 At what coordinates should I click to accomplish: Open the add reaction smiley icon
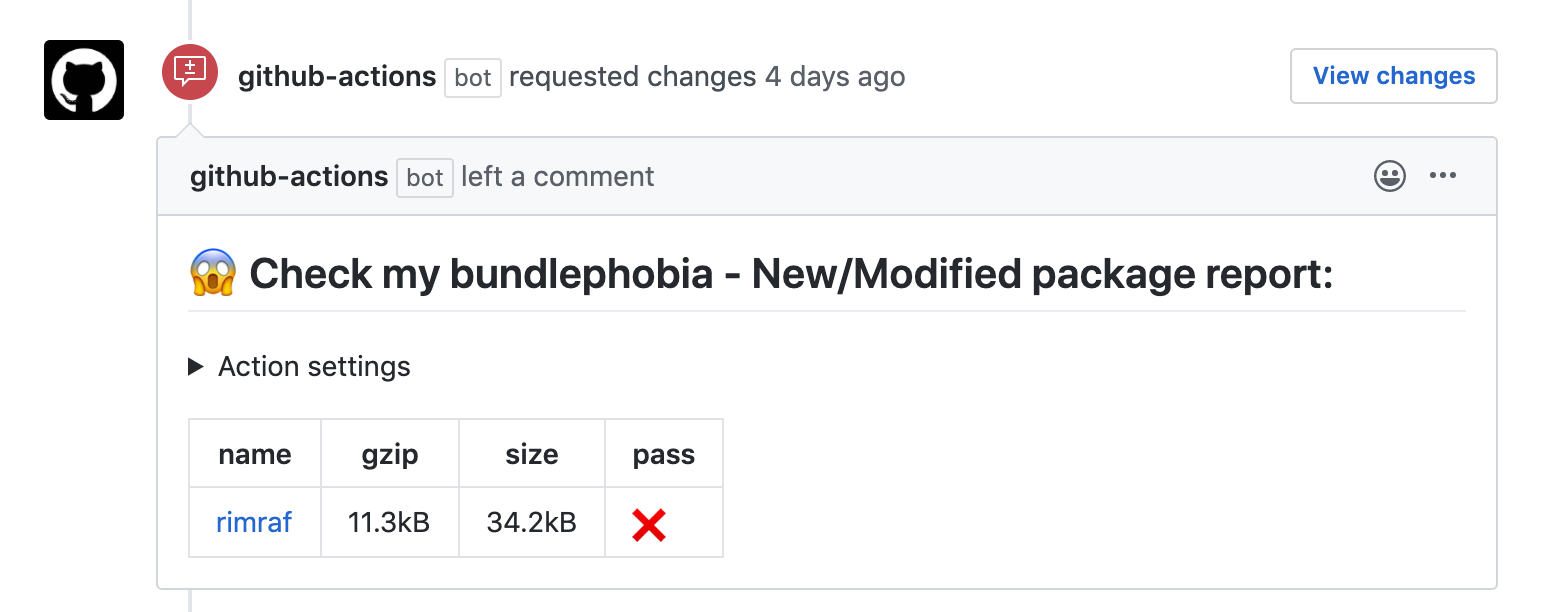[1390, 176]
